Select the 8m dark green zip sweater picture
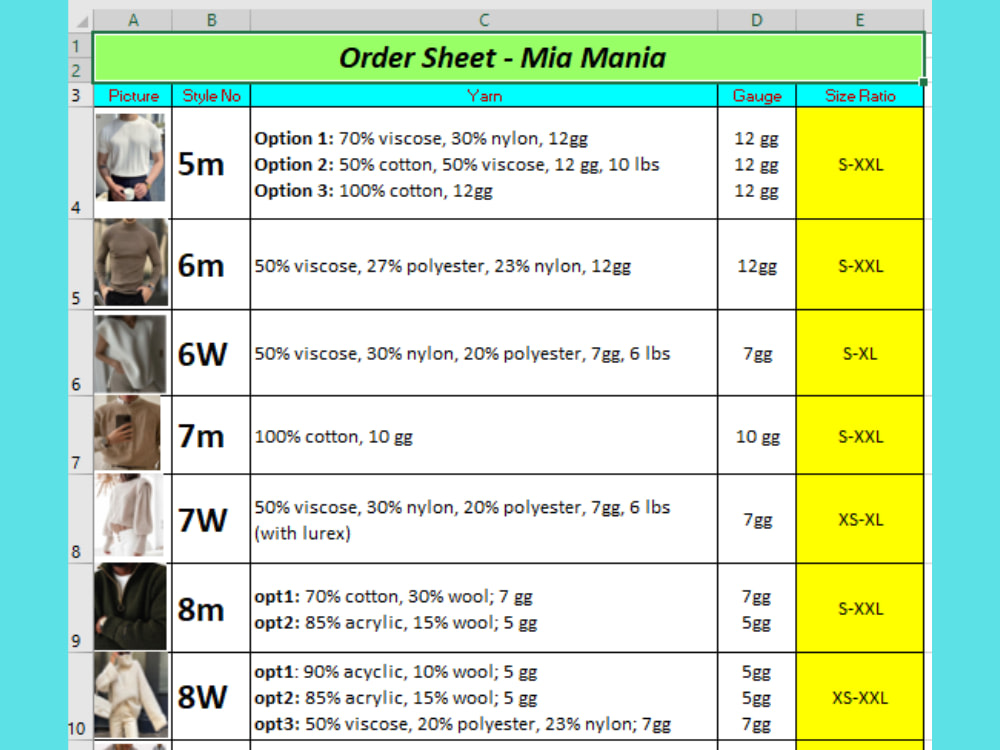 130,607
